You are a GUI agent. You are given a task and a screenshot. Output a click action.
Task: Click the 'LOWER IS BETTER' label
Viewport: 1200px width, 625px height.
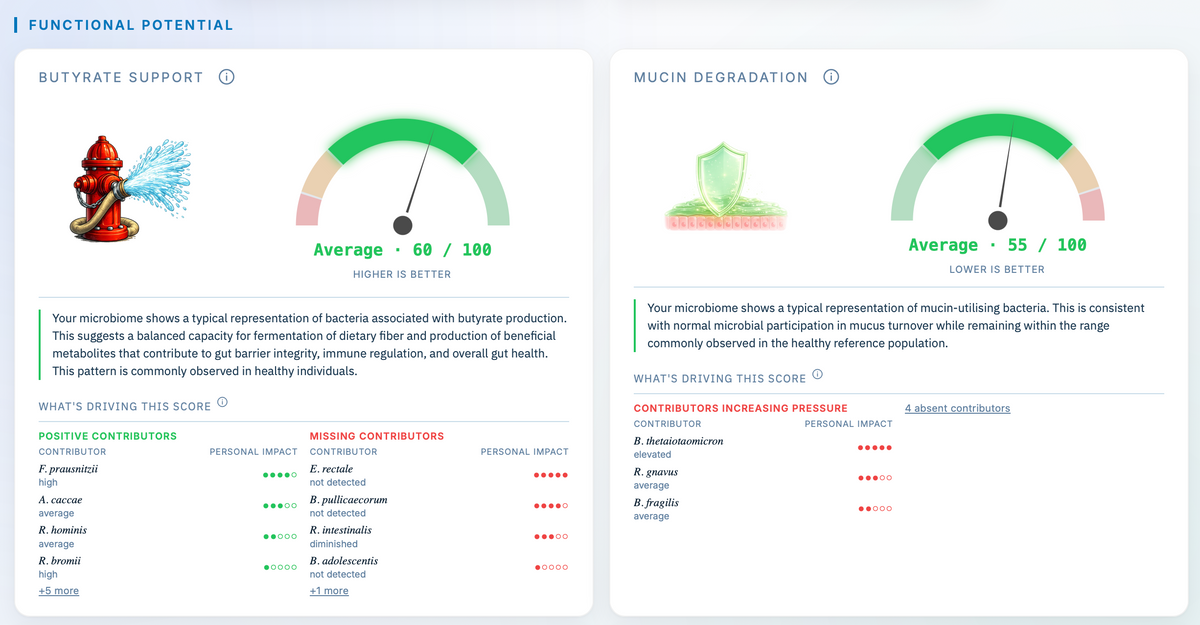(x=997, y=269)
